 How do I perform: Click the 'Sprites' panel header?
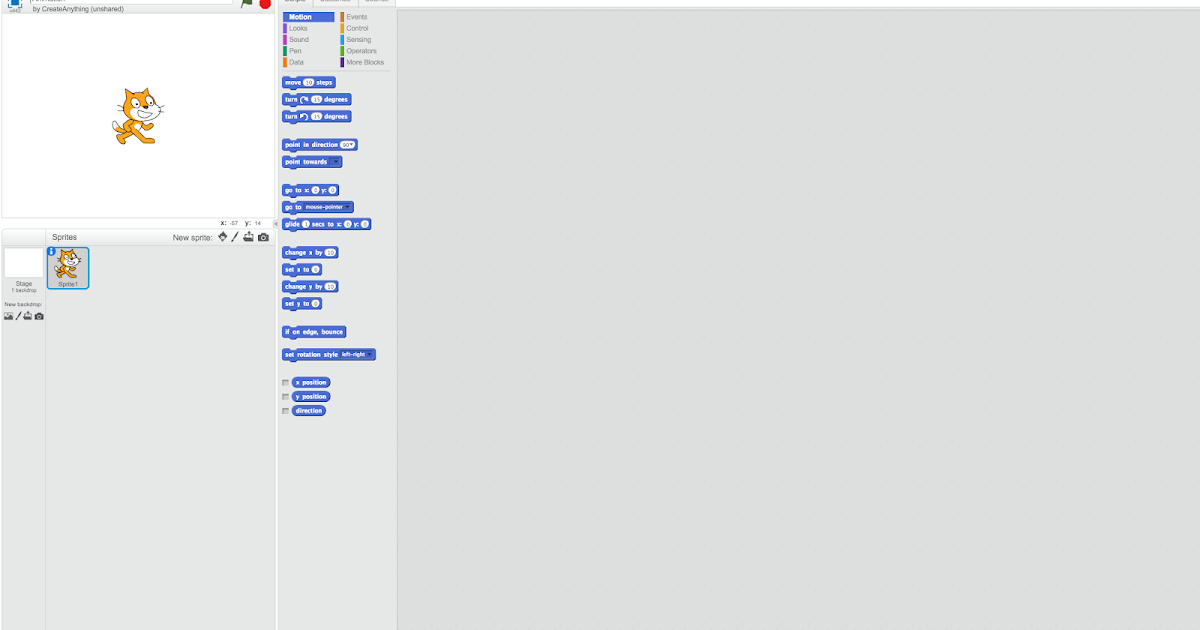[x=64, y=238]
